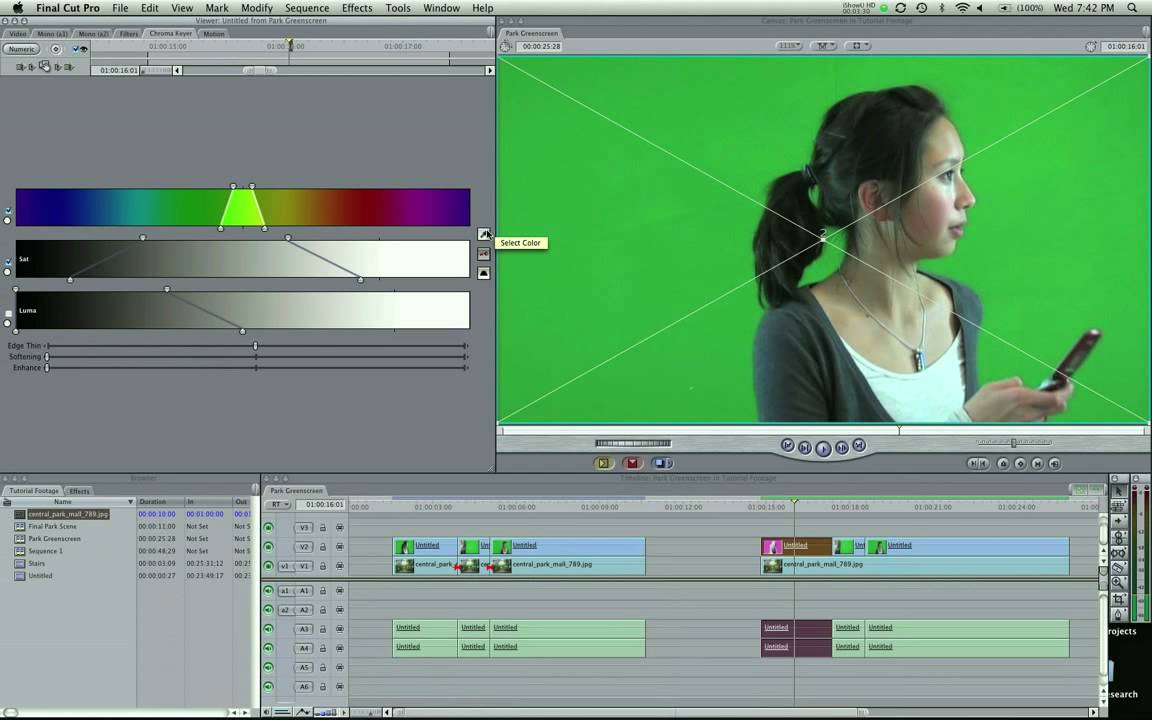Click the Add Marker button in the Canvas

[1003, 464]
